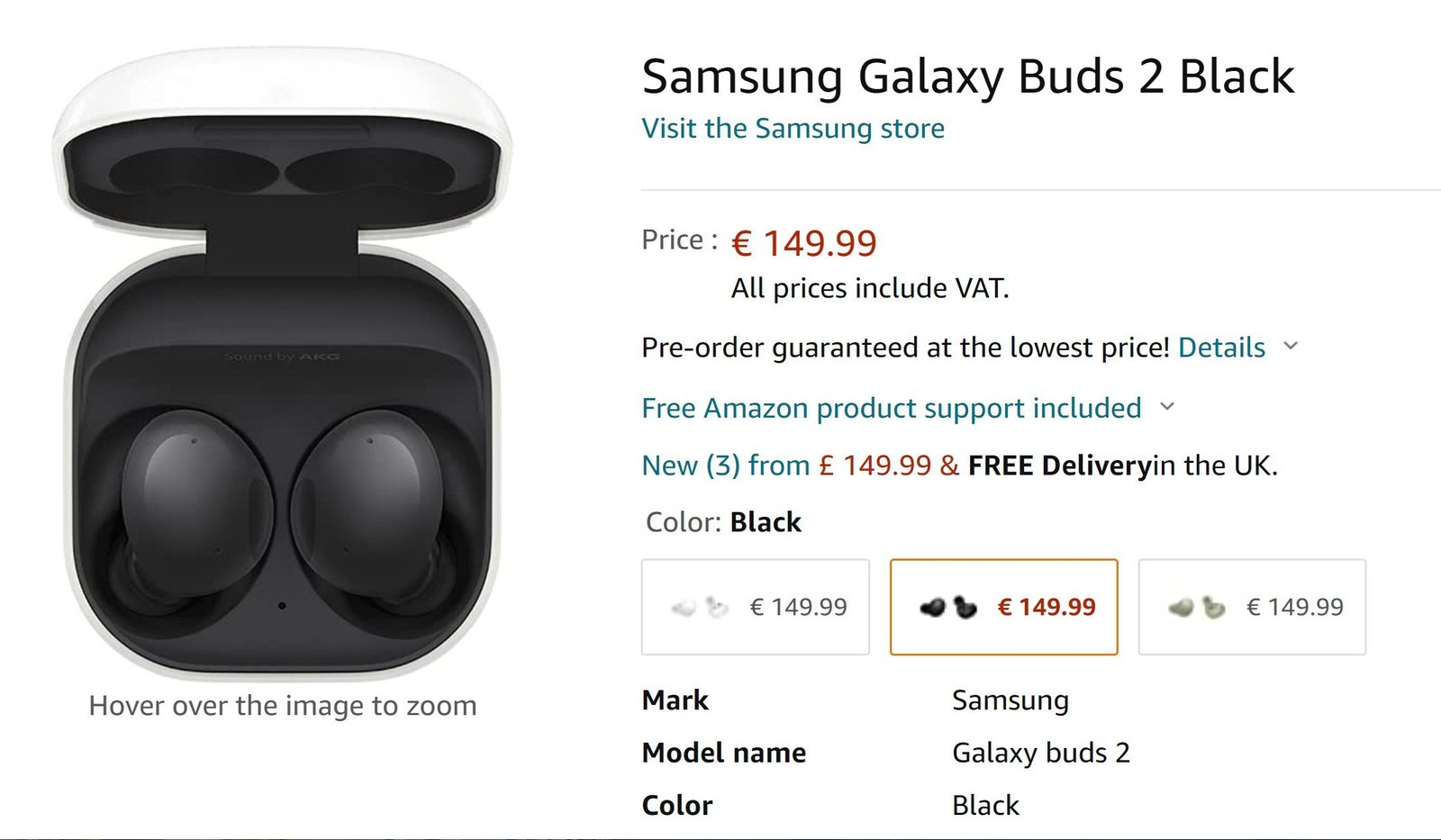The height and width of the screenshot is (840, 1441).
Task: Click the right earbud in product photo
Action: 367,504
